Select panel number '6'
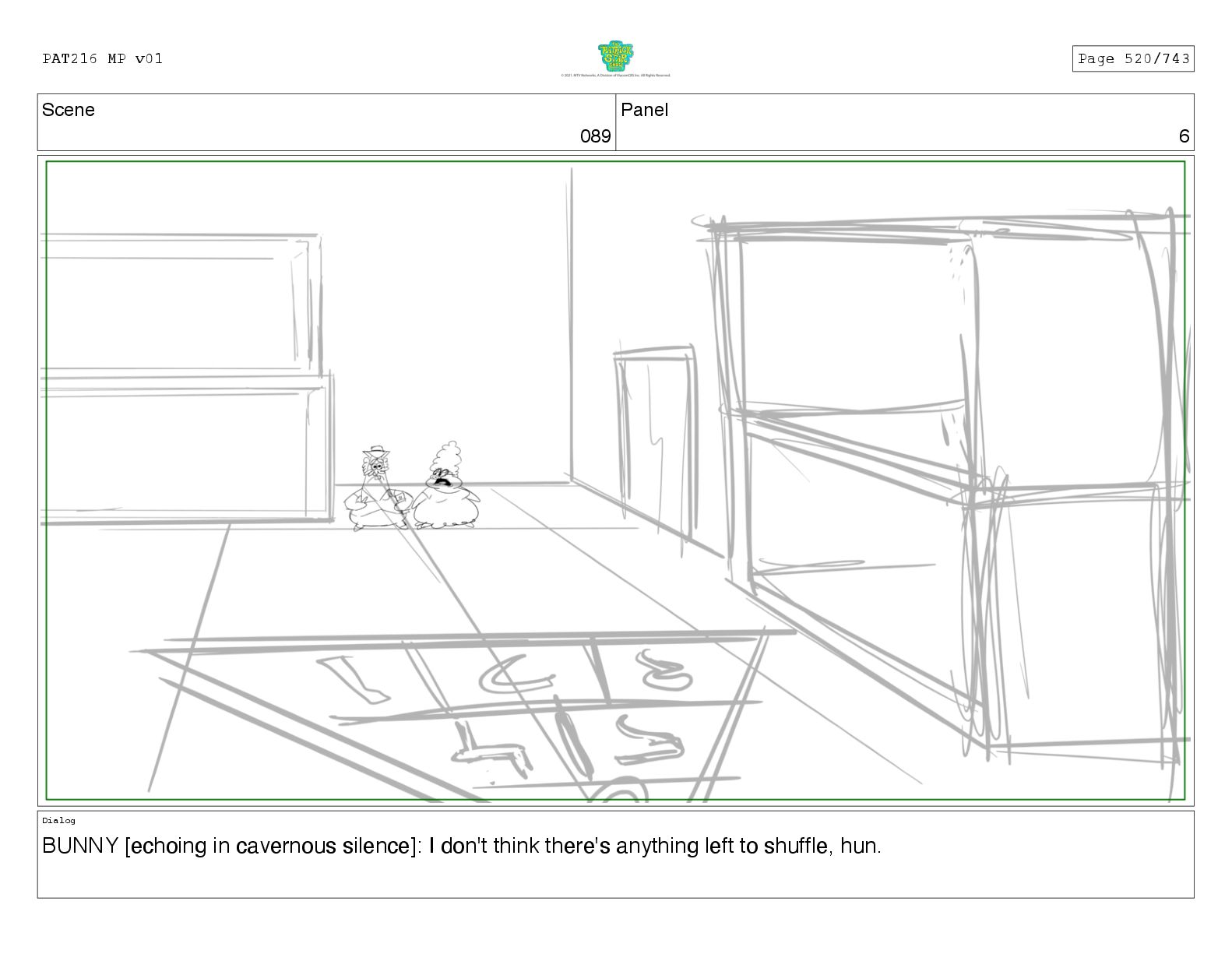This screenshot has width=1232, height=954. (x=1184, y=136)
